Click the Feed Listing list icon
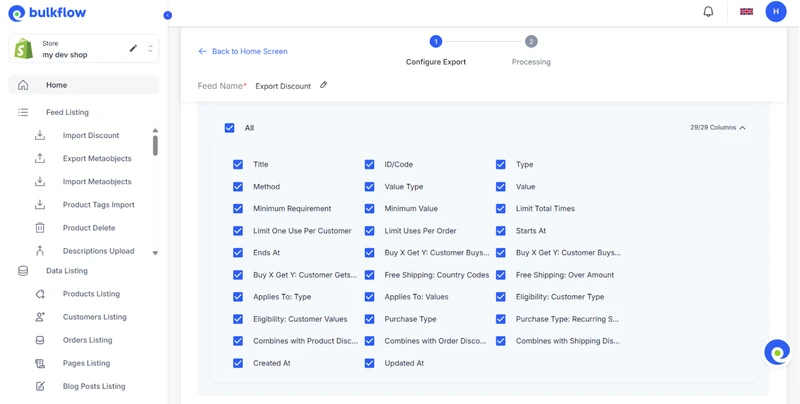 tap(23, 112)
